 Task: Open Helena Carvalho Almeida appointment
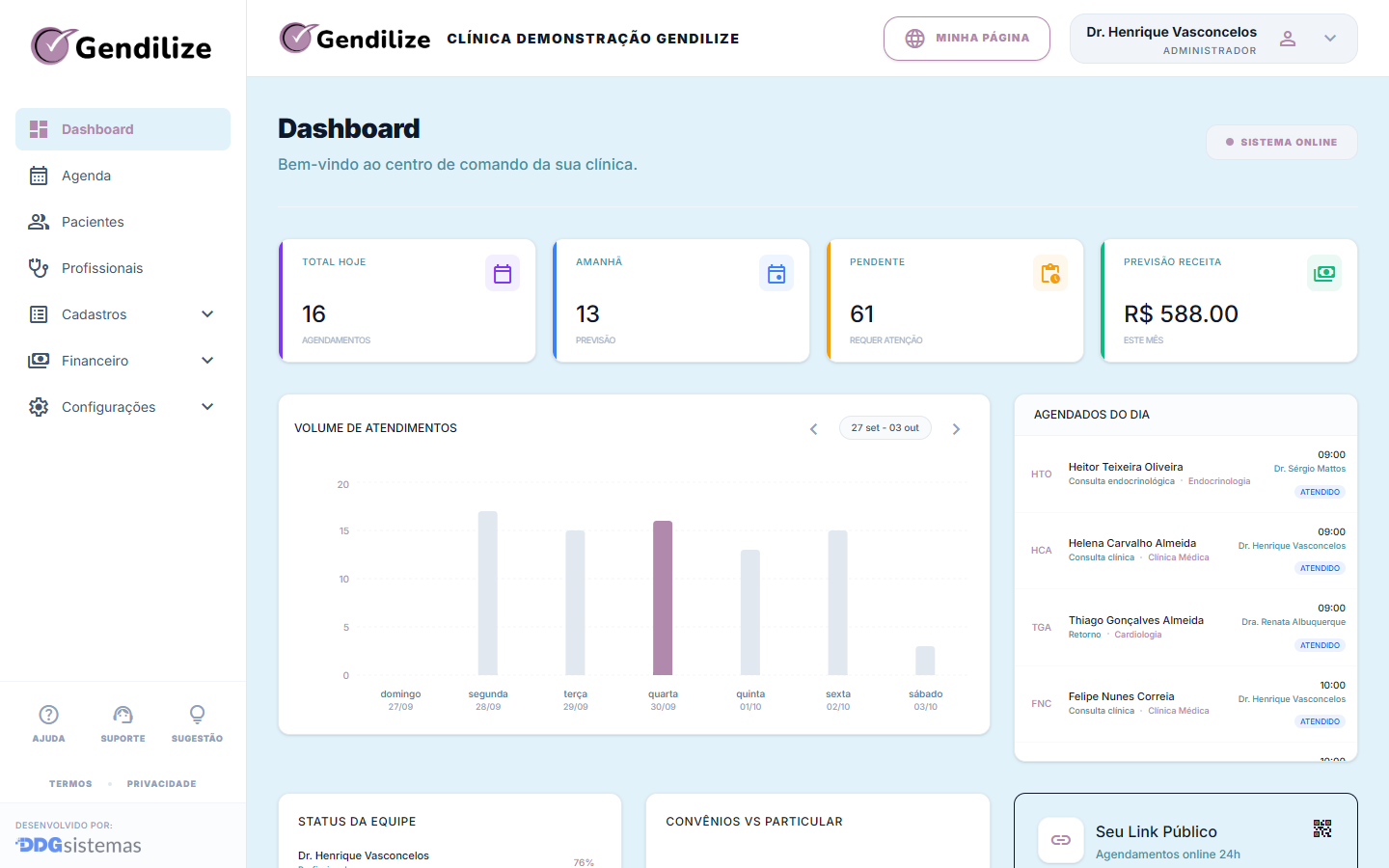click(x=1185, y=551)
